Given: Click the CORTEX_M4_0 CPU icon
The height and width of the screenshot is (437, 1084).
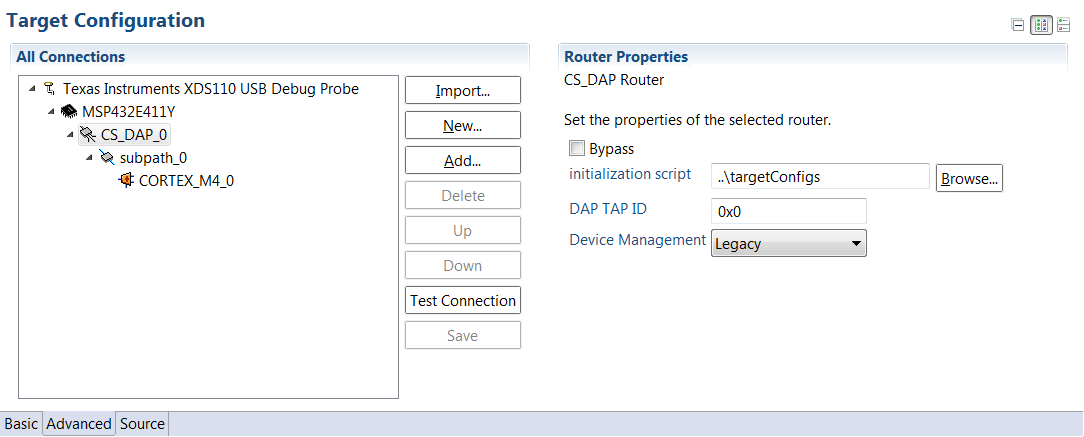Looking at the screenshot, I should click(126, 181).
